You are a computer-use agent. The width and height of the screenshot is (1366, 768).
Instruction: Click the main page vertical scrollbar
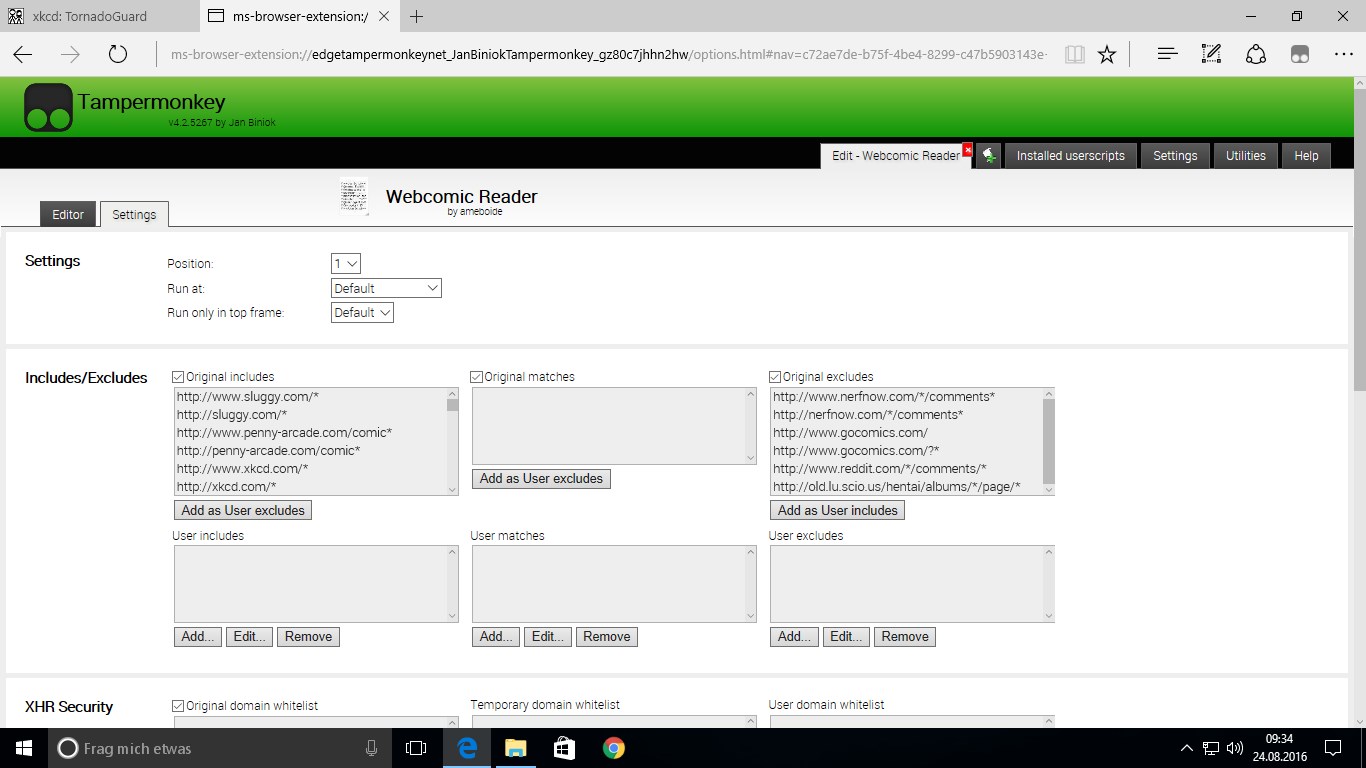click(1359, 403)
